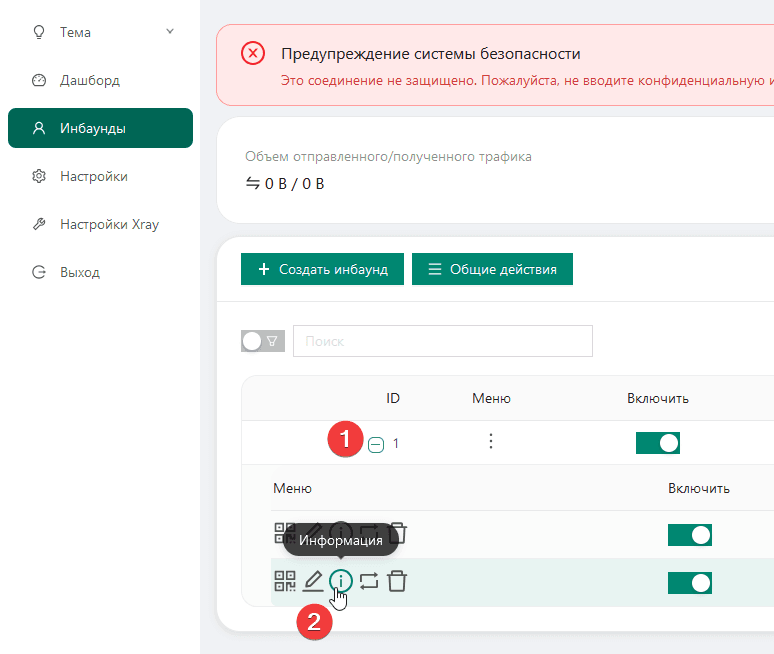Collapse the inbound row with ID 1
Viewport: 774px width, 654px height.
coord(376,445)
